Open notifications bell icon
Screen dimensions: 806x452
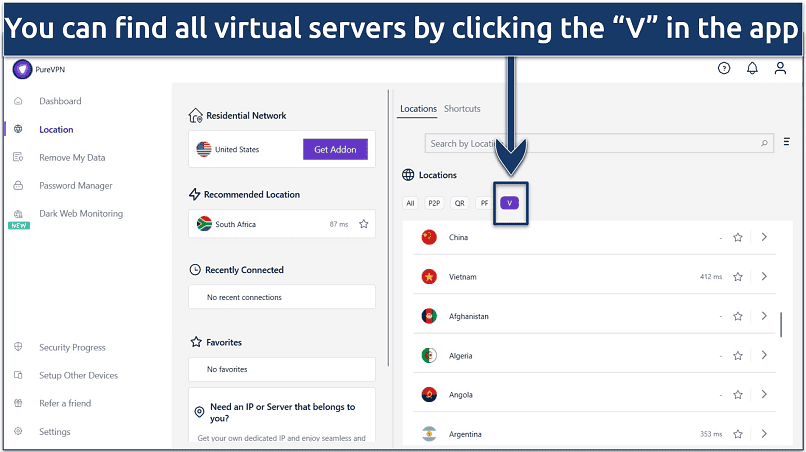[x=752, y=68]
